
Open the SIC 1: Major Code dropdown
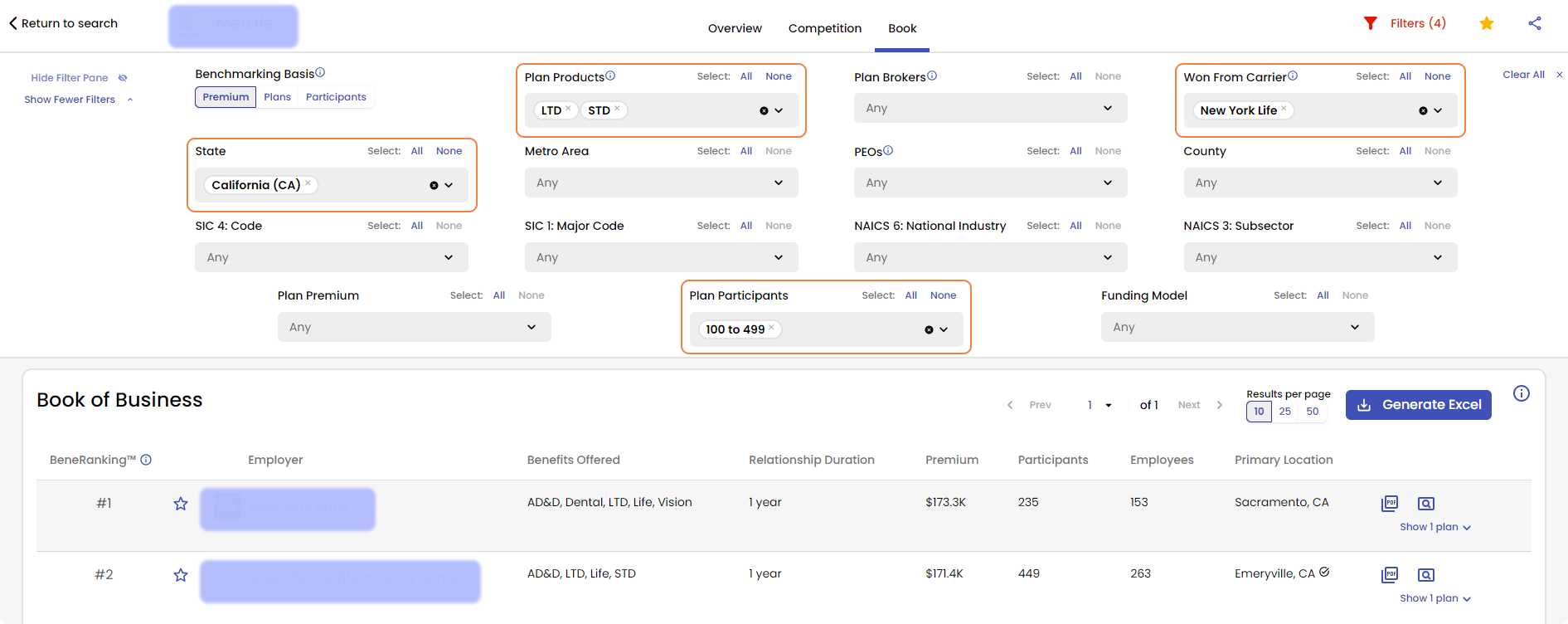coord(661,257)
